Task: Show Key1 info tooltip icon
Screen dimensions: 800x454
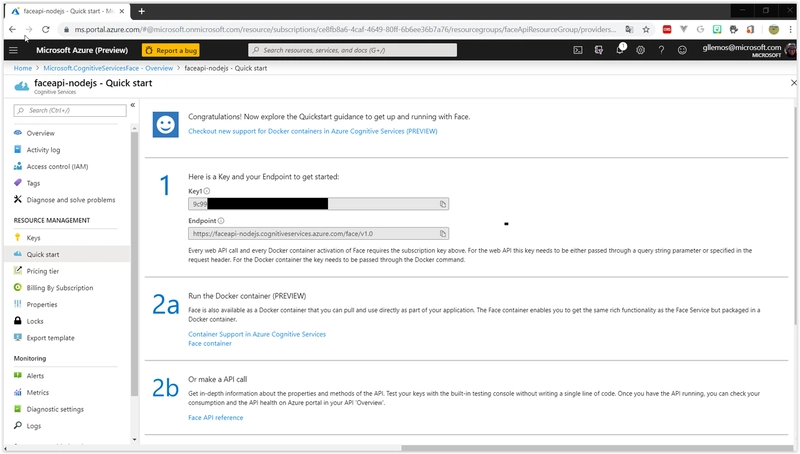Action: coord(207,191)
